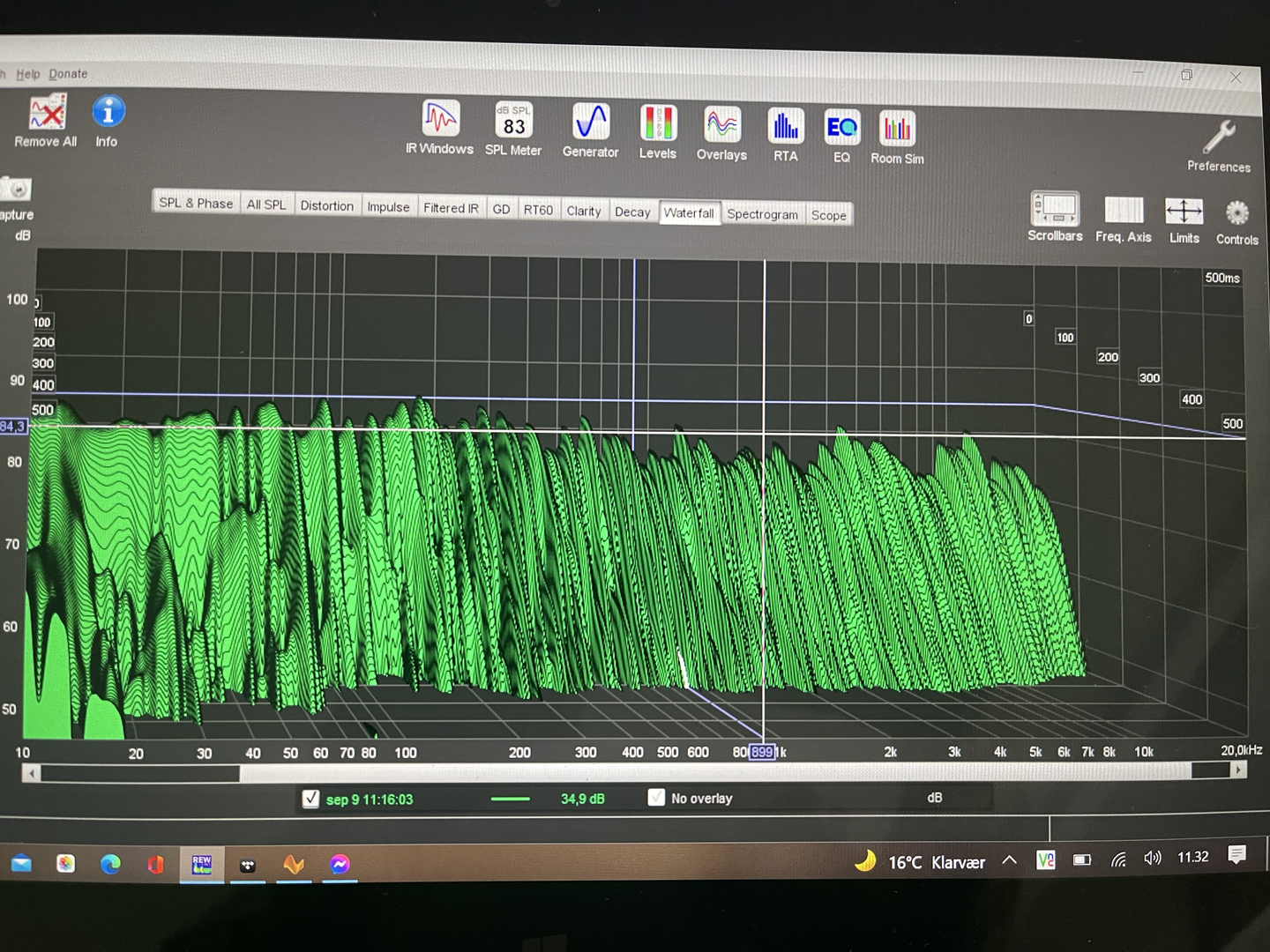Open the Help menu

27,74
